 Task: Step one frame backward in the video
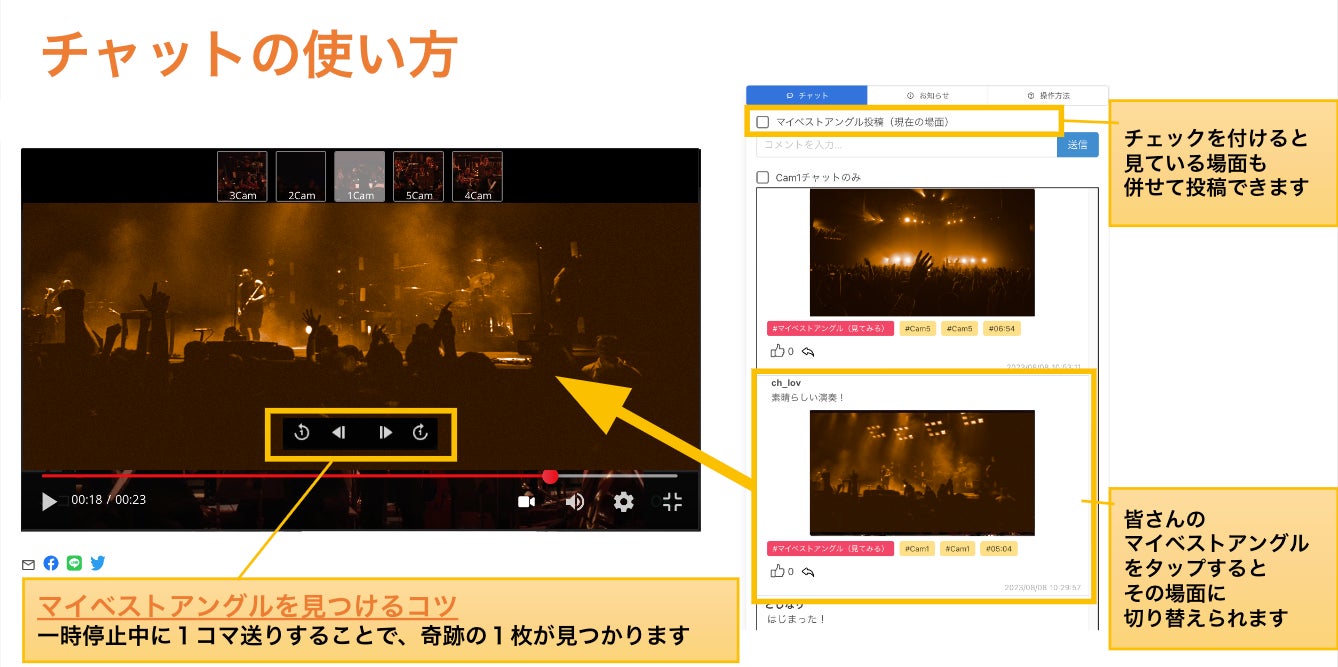click(338, 433)
